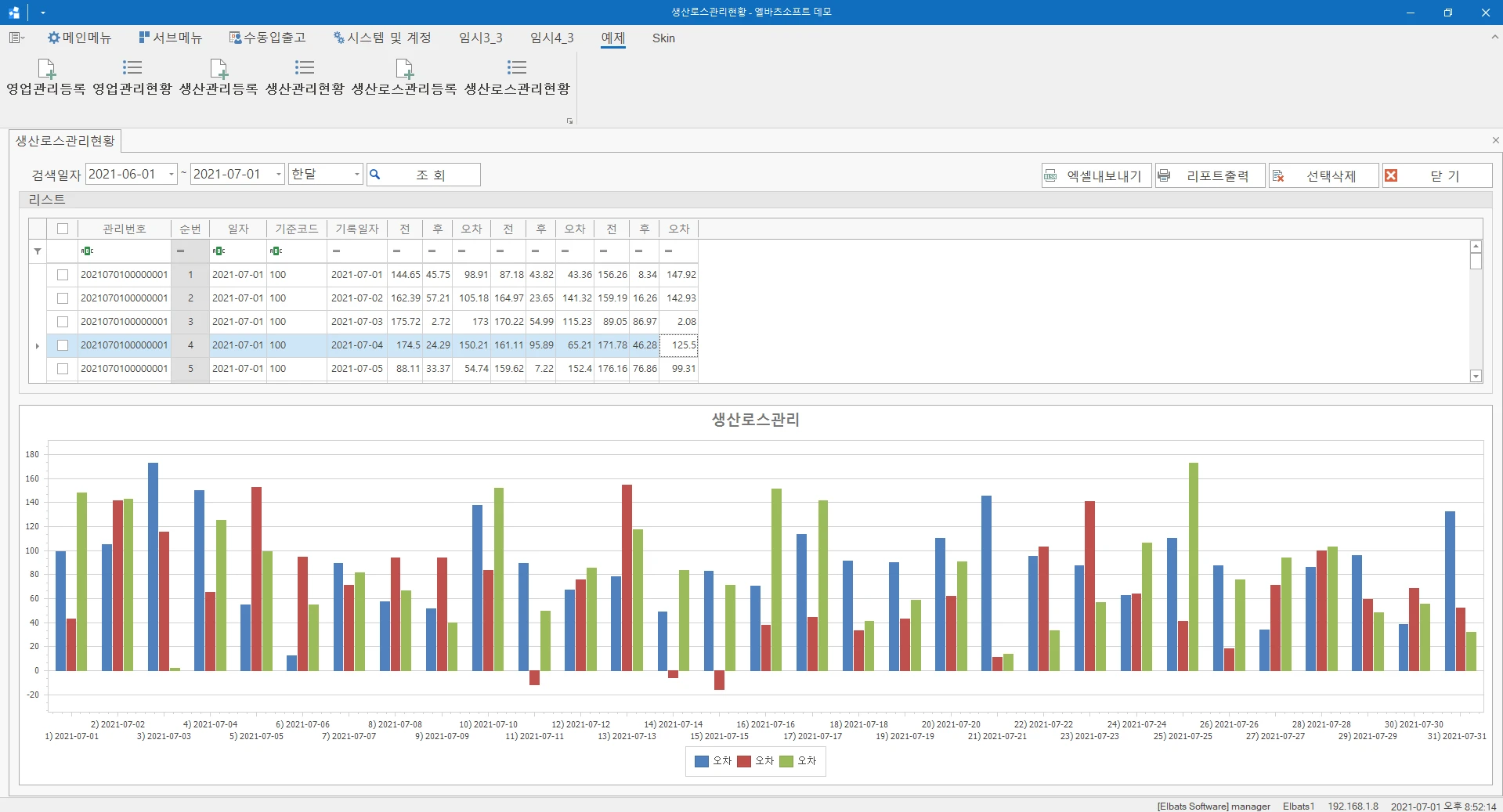
Task: Click the 생산관리등록 ribbon icon
Action: click(219, 69)
